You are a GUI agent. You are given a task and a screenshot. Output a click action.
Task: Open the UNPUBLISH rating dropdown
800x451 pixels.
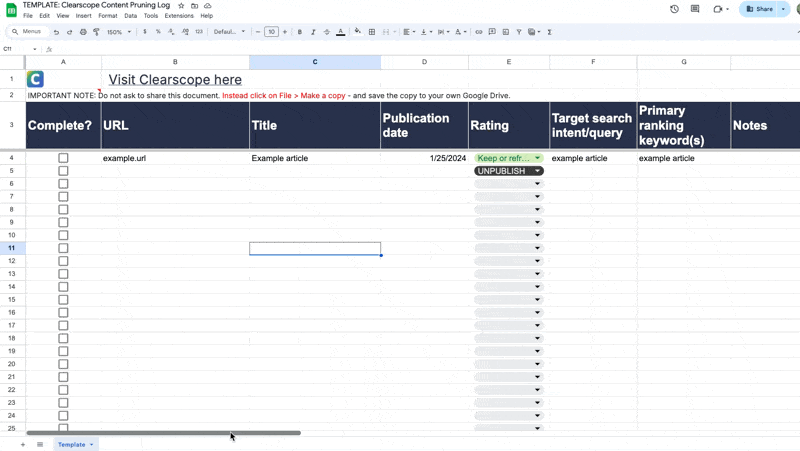[509, 171]
